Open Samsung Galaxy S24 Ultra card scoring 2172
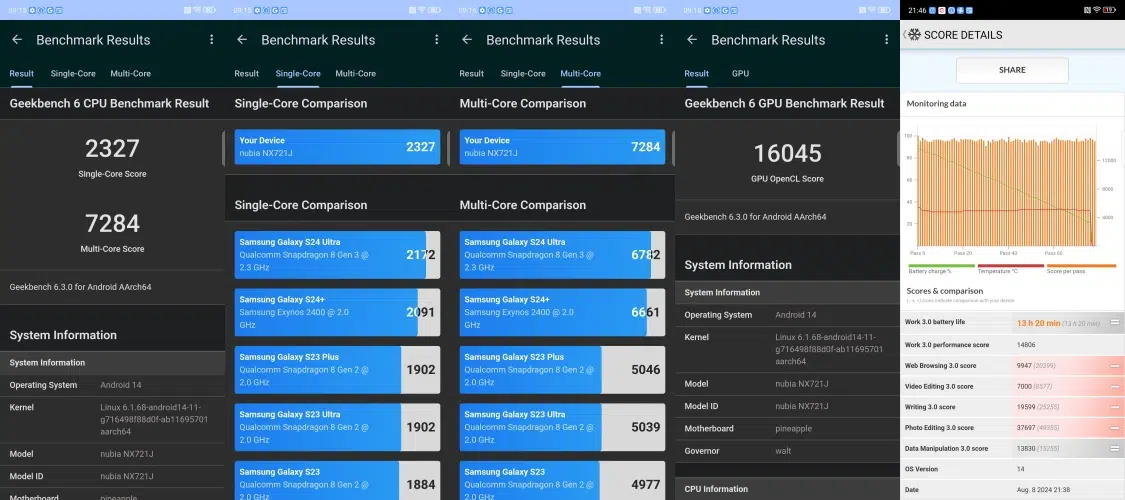Image resolution: width=1125 pixels, height=500 pixels. [x=337, y=255]
